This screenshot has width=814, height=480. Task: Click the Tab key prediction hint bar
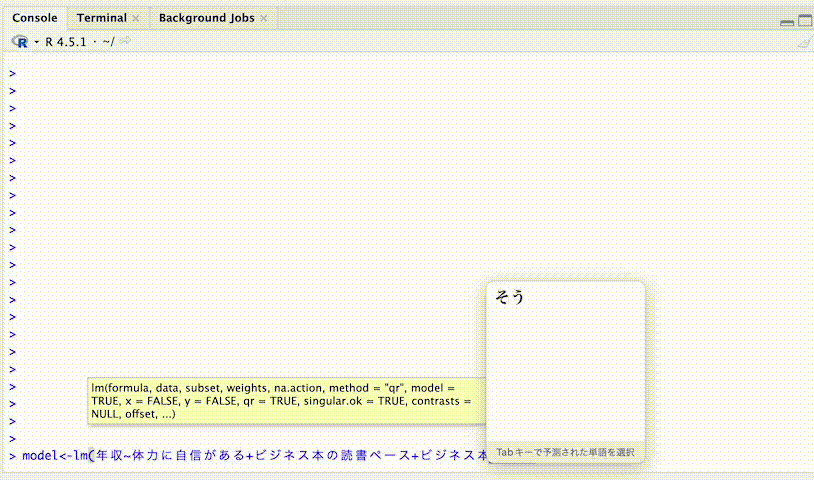click(x=565, y=453)
